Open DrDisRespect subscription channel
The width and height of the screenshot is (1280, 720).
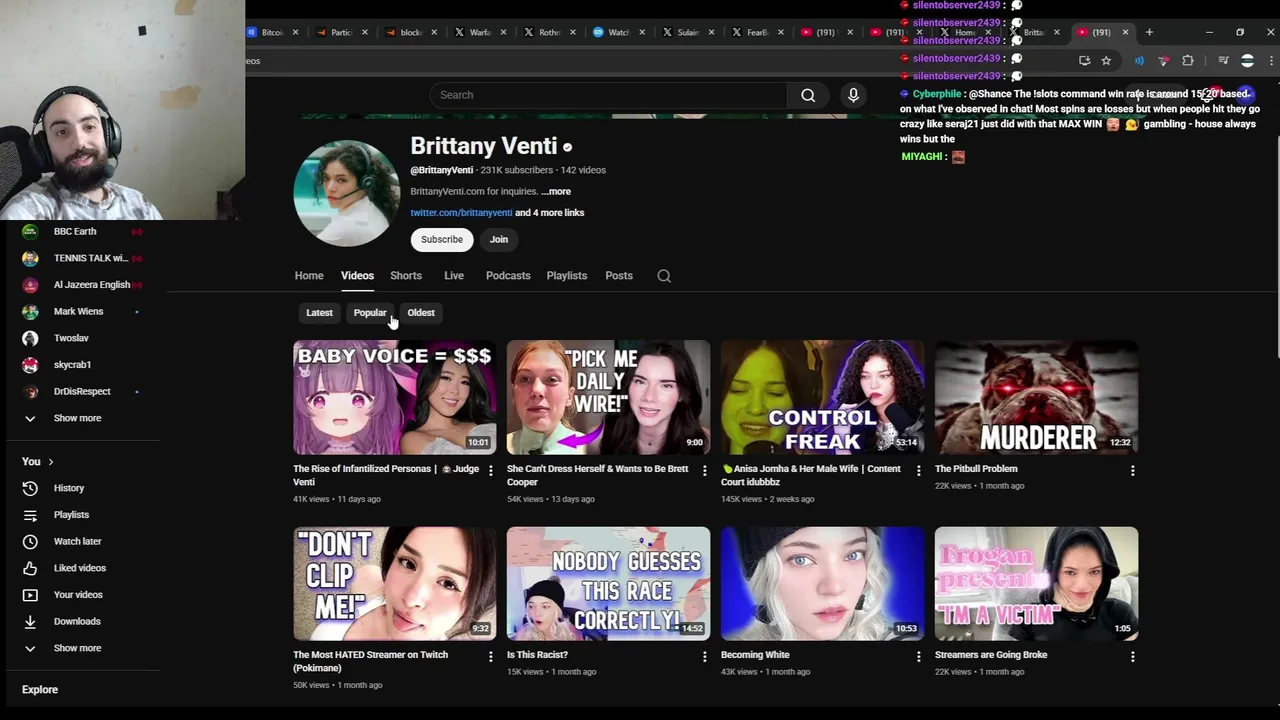click(80, 391)
